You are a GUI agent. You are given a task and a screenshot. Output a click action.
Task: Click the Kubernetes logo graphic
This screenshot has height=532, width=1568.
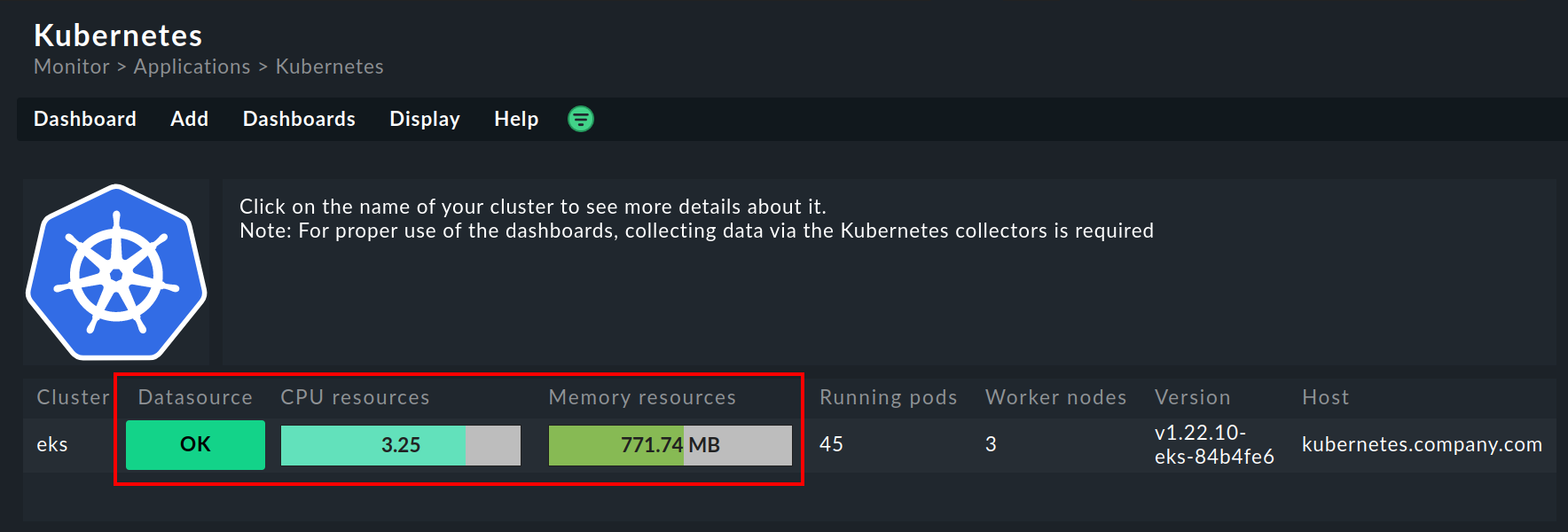(x=115, y=272)
